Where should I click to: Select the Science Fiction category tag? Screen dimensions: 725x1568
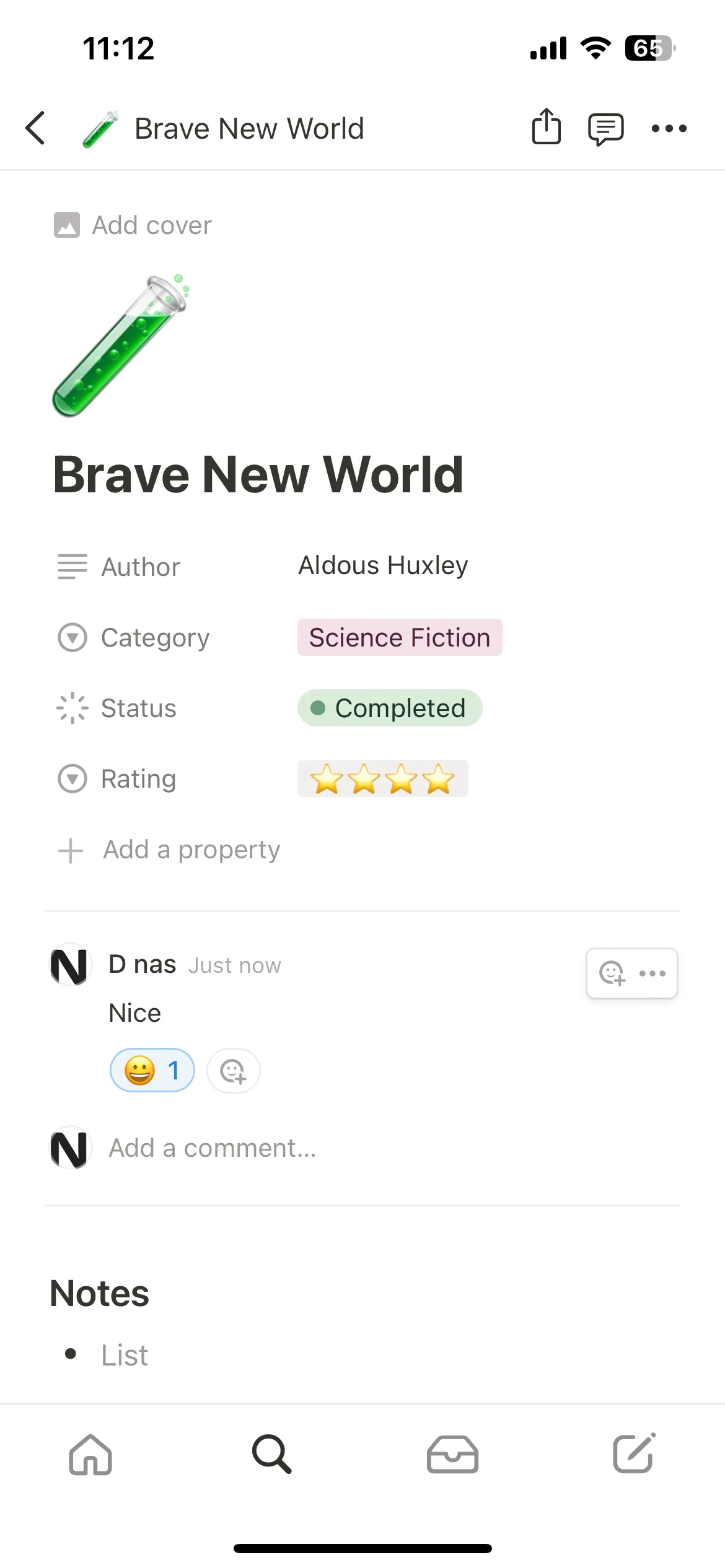(400, 638)
